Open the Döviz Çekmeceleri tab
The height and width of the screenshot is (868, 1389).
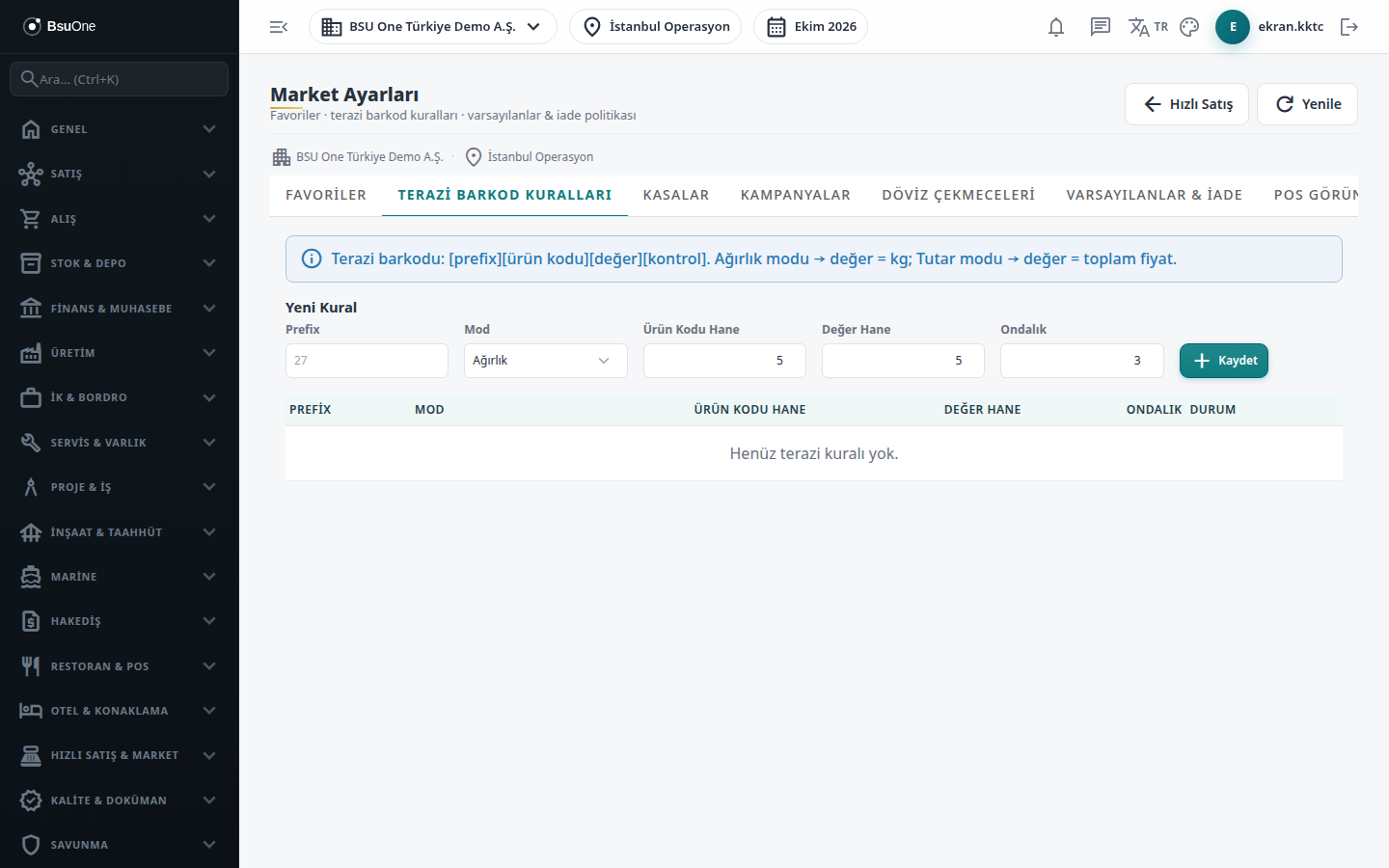(x=959, y=195)
